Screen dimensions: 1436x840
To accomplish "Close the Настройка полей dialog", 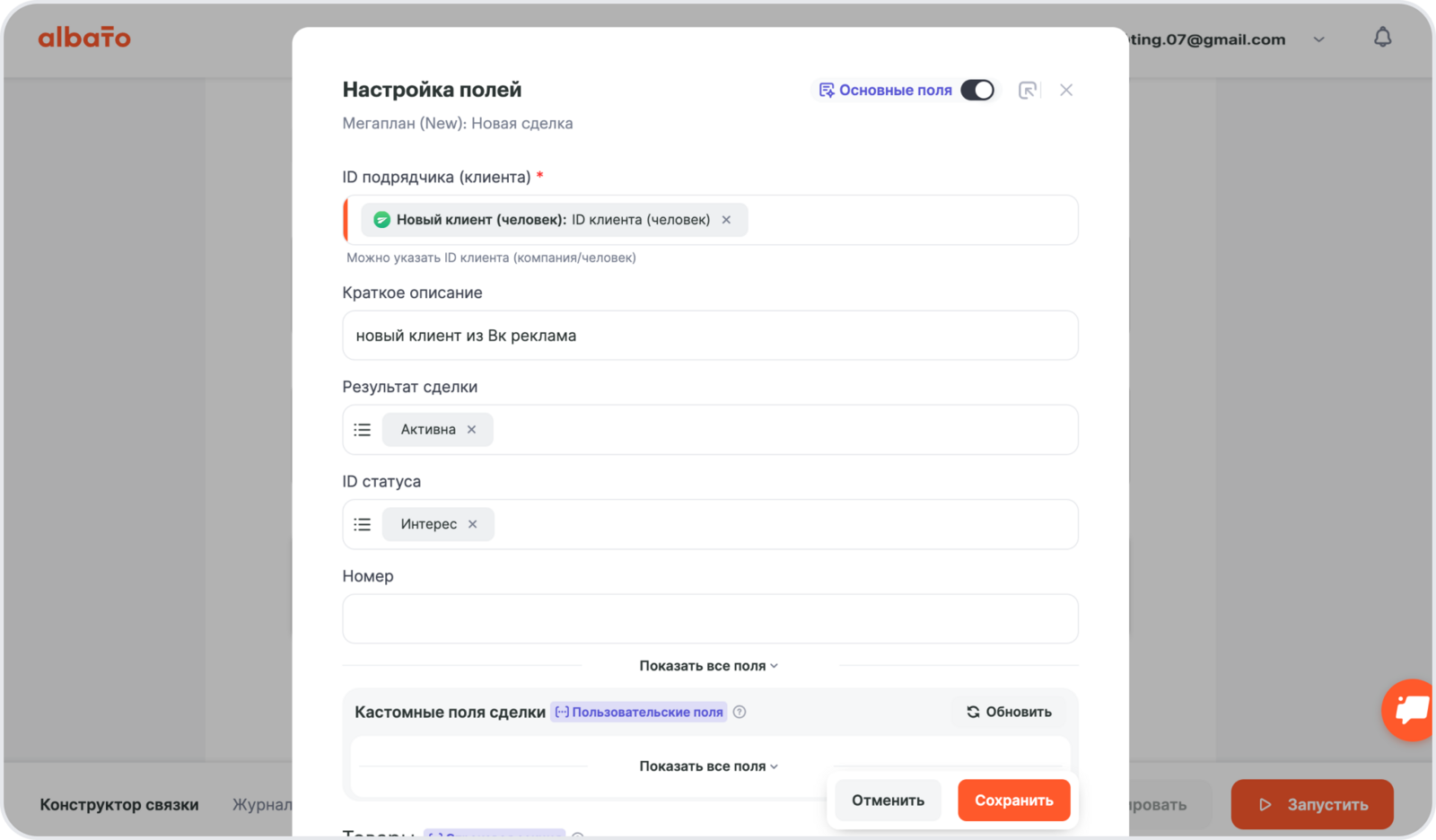I will click(1066, 90).
